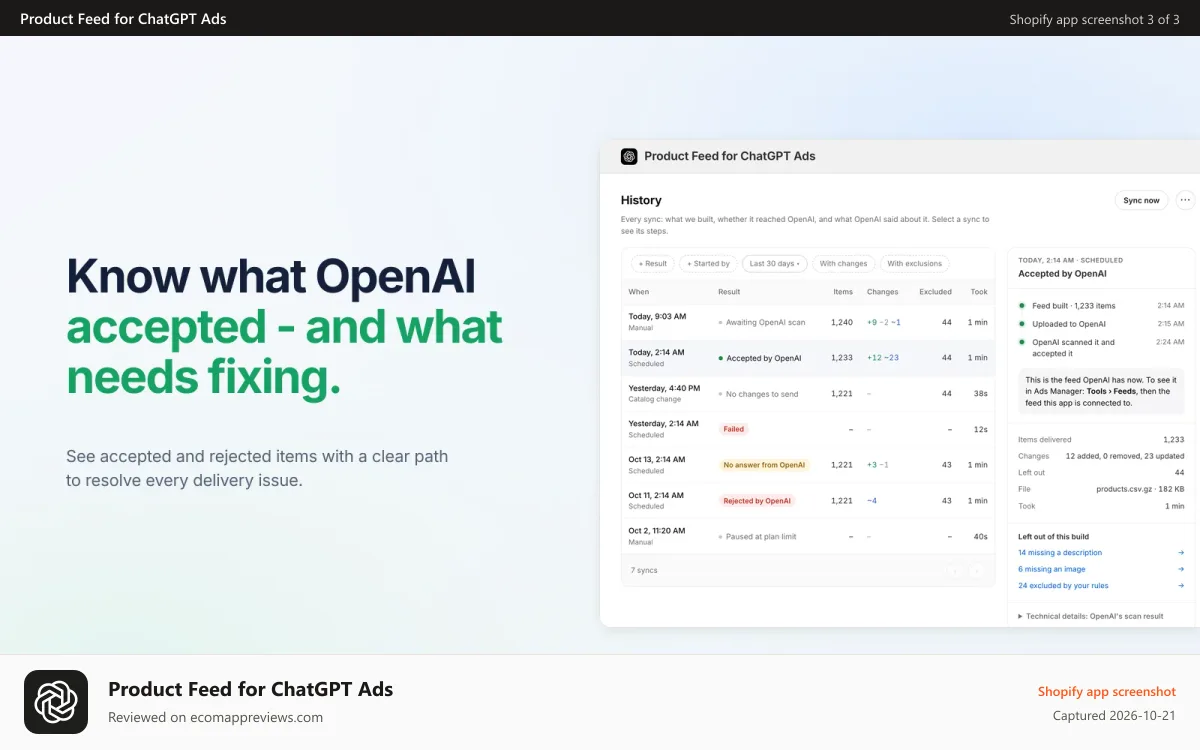Click the Failed status badge

point(734,429)
